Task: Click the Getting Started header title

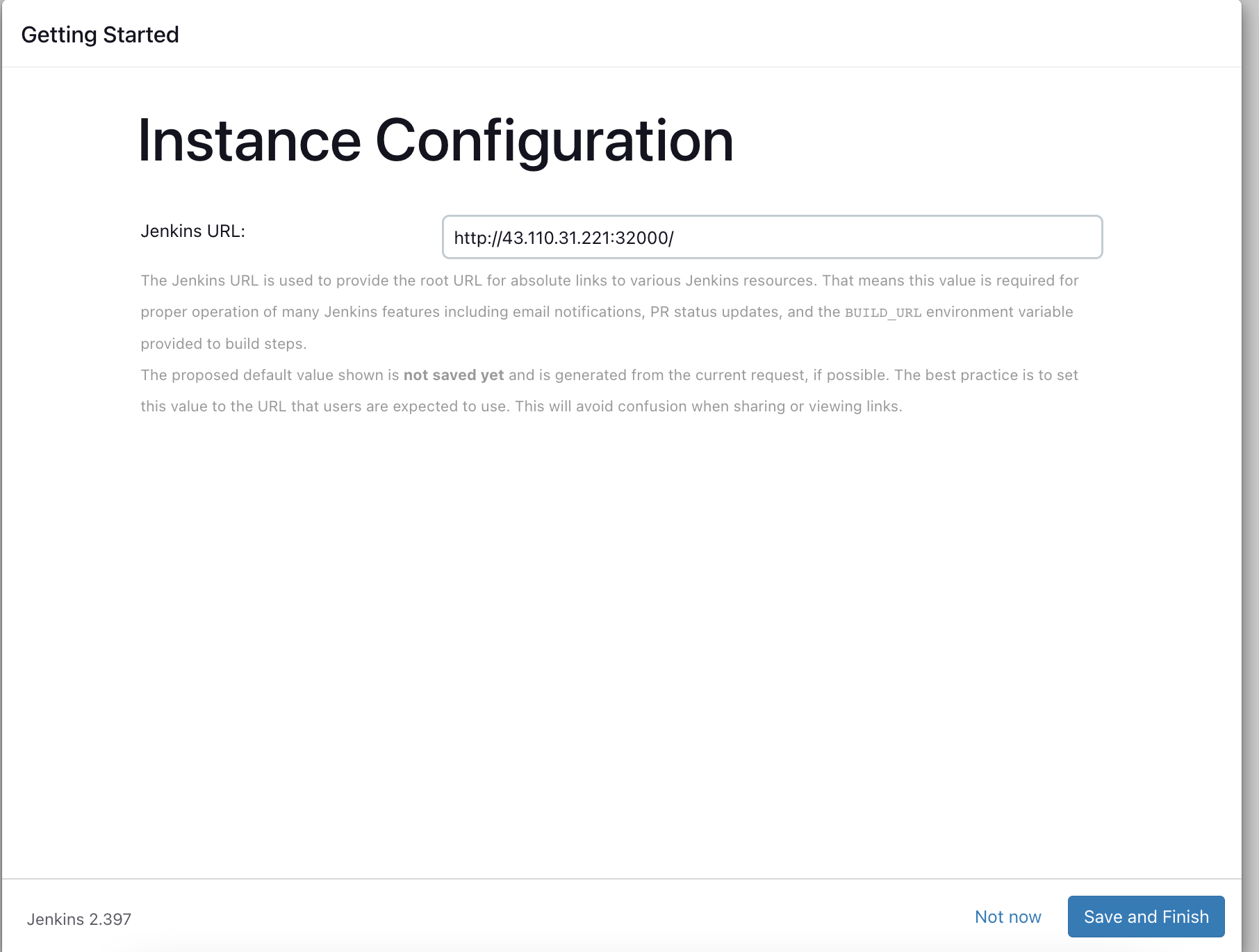Action: click(x=100, y=35)
